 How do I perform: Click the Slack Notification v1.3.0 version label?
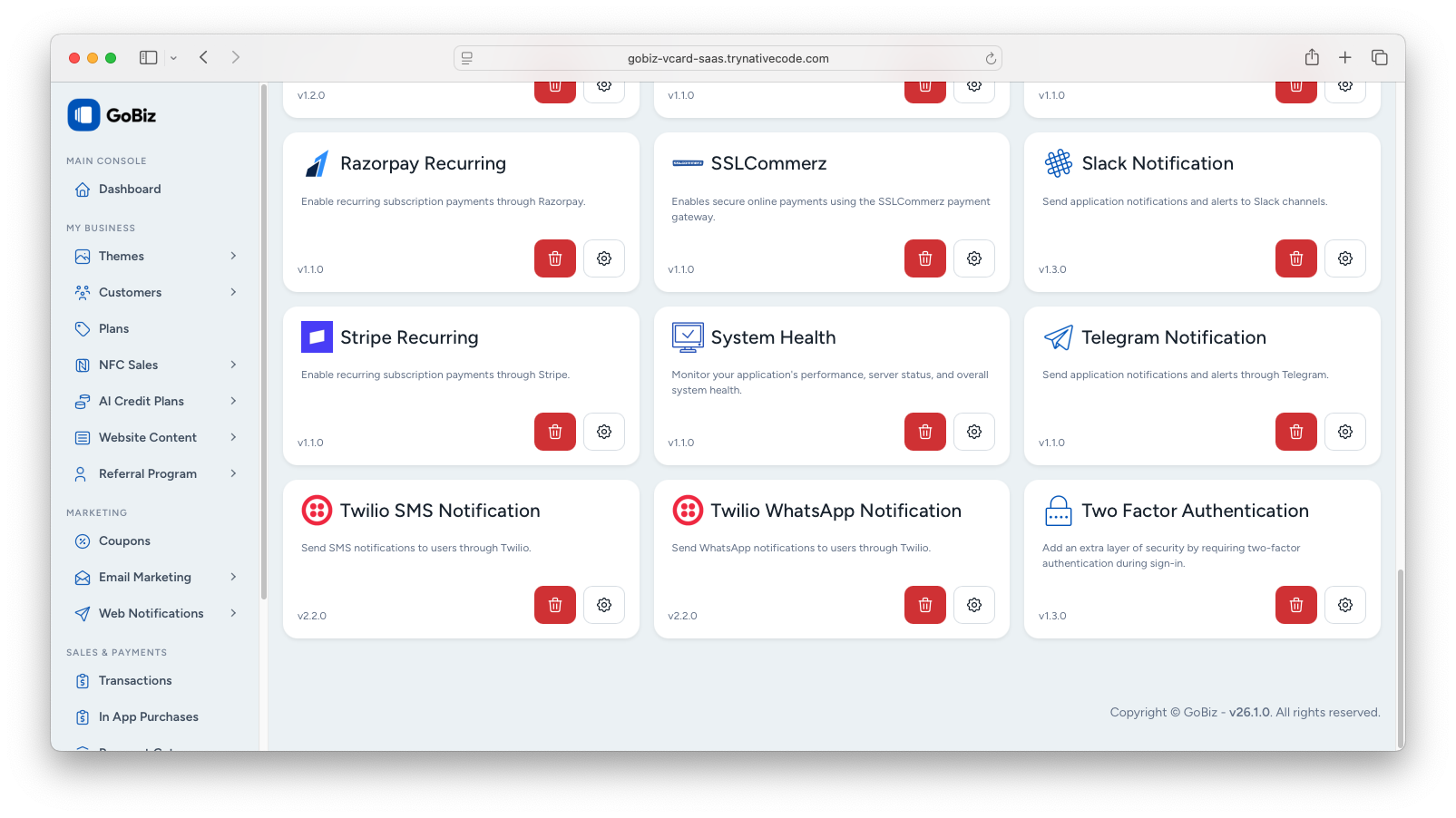pos(1052,269)
